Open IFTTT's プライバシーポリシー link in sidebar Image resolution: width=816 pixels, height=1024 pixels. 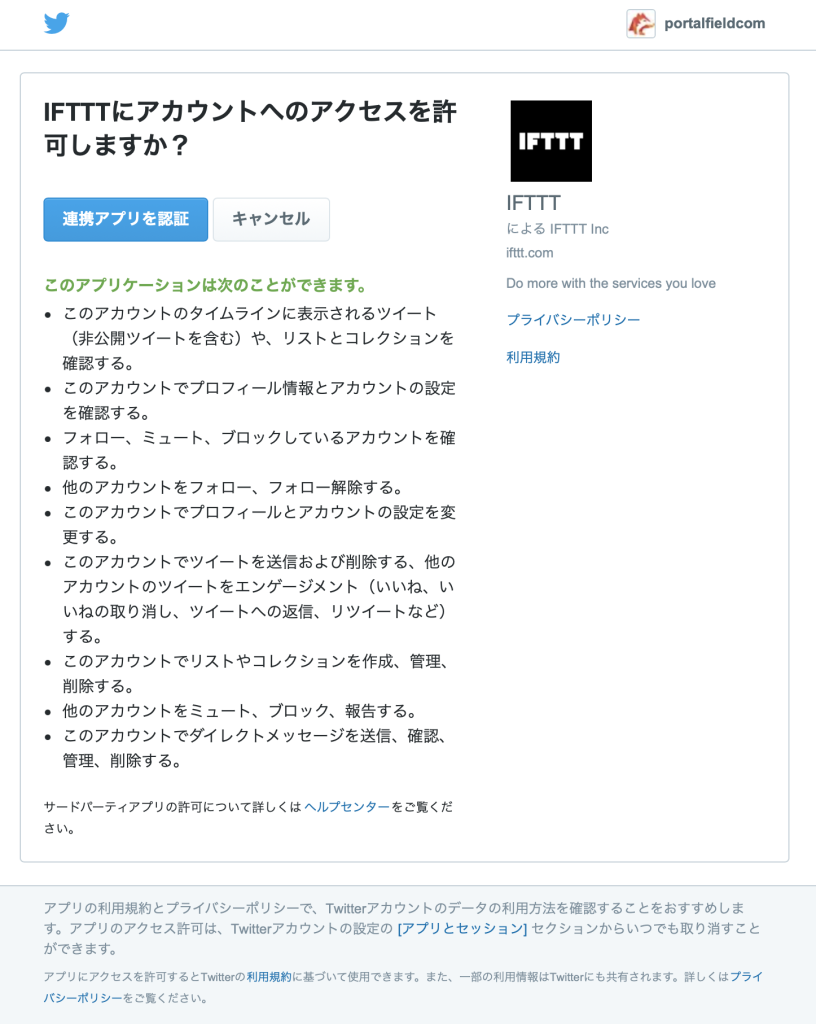573,320
